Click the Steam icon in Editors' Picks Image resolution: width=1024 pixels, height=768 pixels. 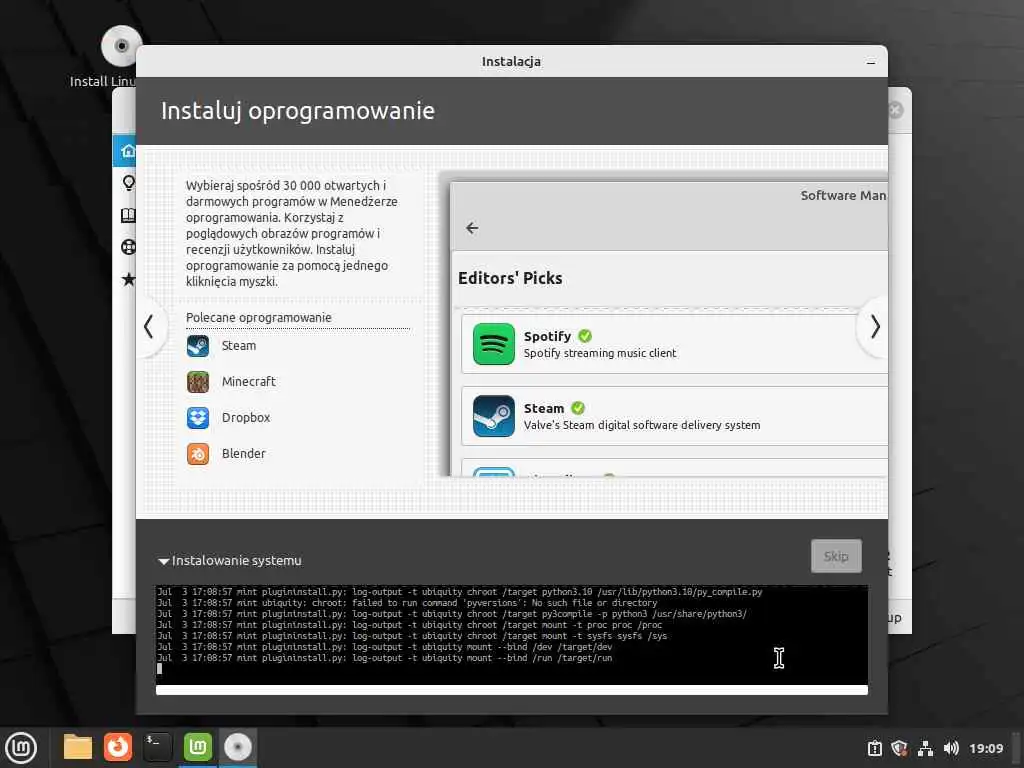494,415
